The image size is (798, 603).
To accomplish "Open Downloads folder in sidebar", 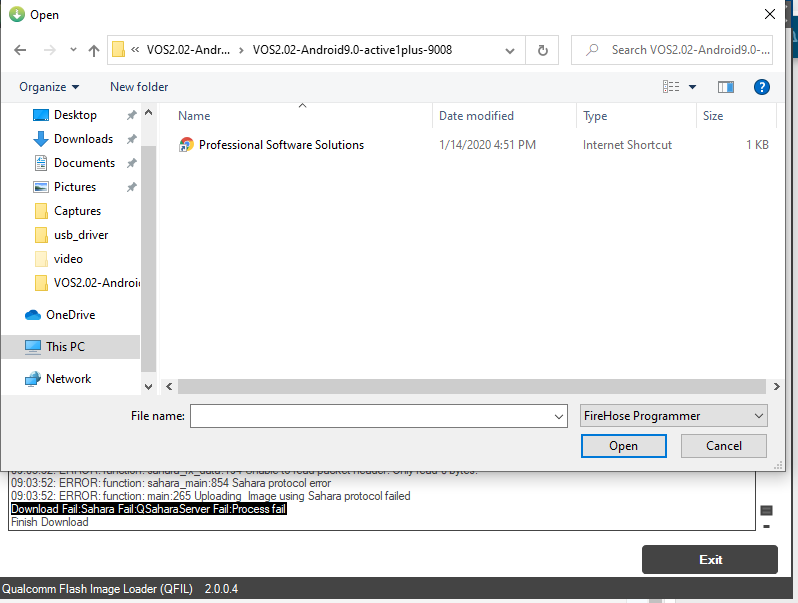I will pos(83,139).
